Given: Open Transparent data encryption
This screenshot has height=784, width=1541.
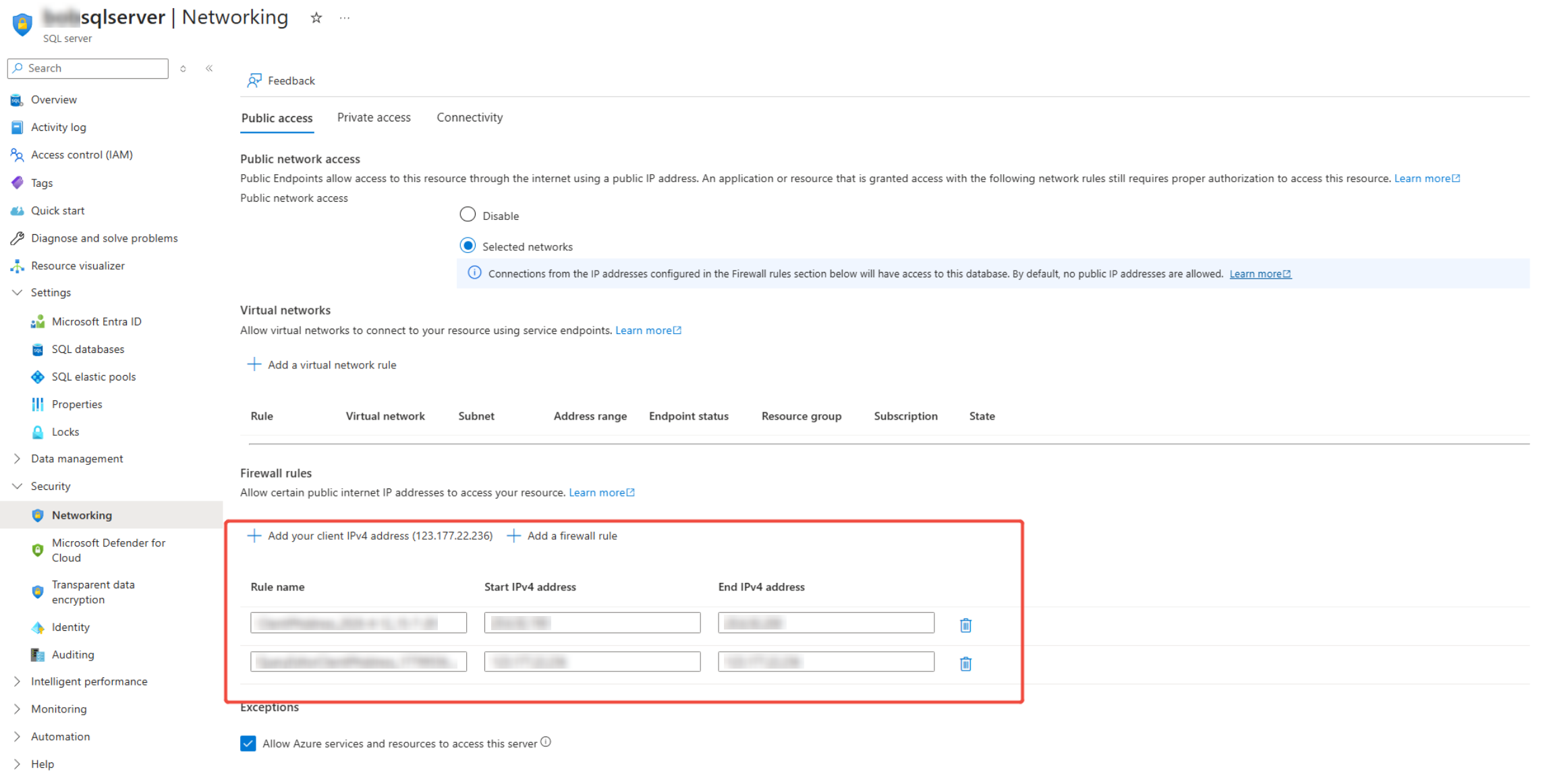Looking at the screenshot, I should [93, 592].
